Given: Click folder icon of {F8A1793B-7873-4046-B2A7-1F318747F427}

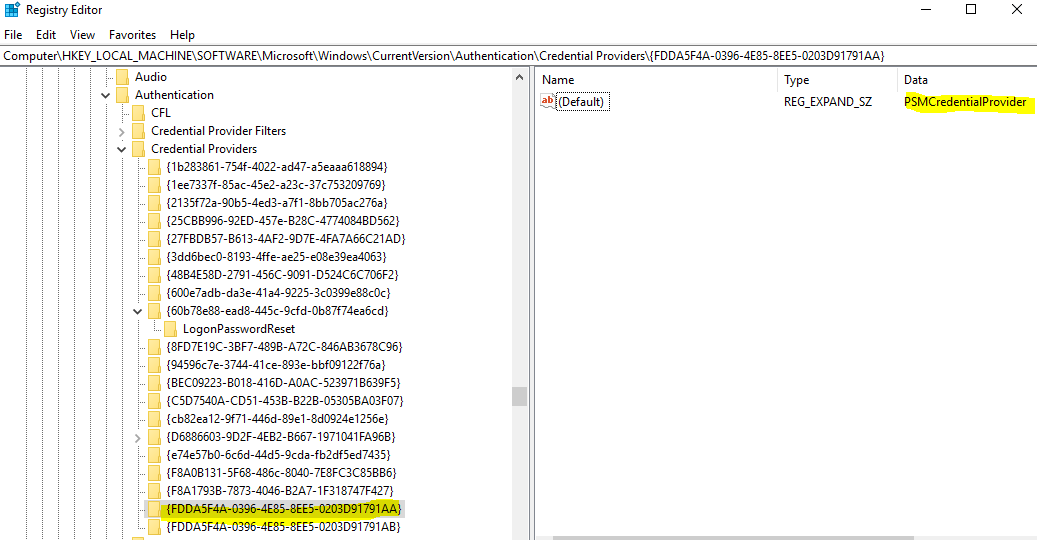Looking at the screenshot, I should [154, 491].
